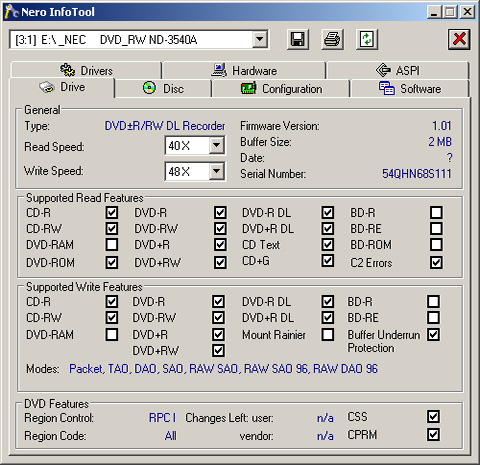Image resolution: width=480 pixels, height=465 pixels.
Task: Click the arrow icon on ASPI tab
Action: [383, 70]
